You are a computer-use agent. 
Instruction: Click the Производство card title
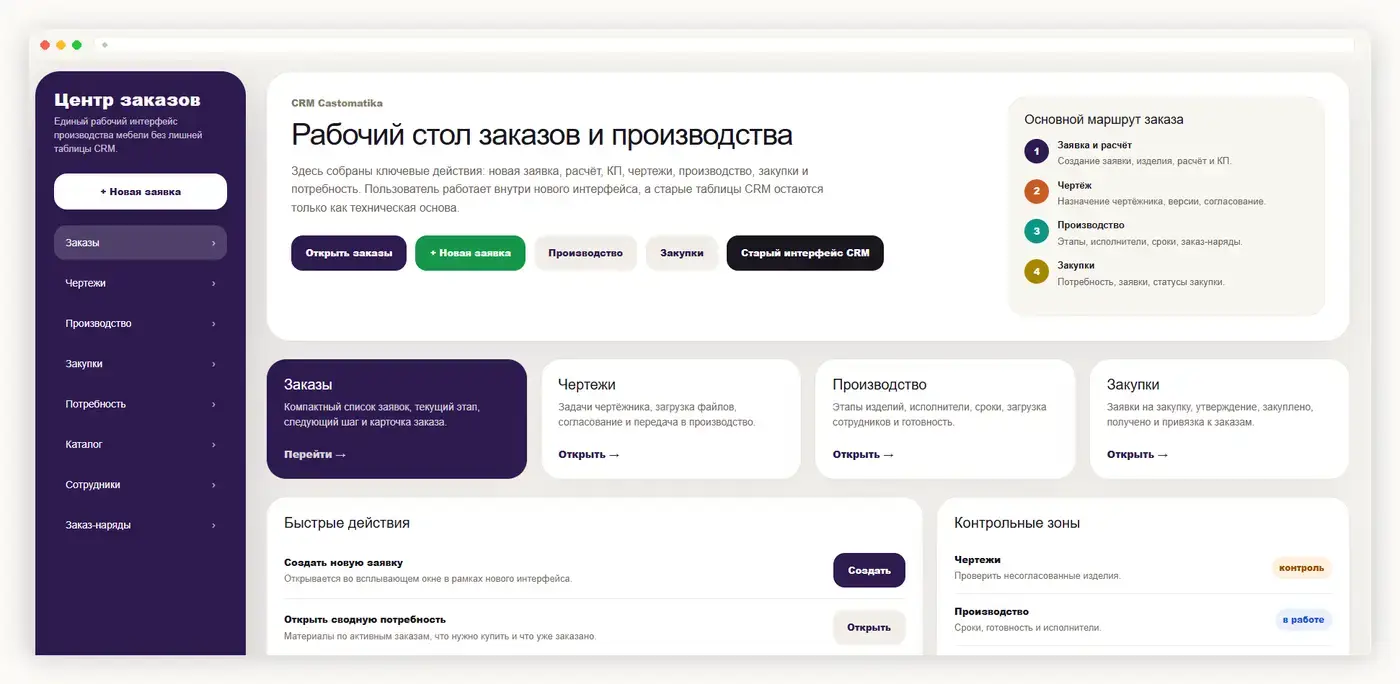pos(879,384)
